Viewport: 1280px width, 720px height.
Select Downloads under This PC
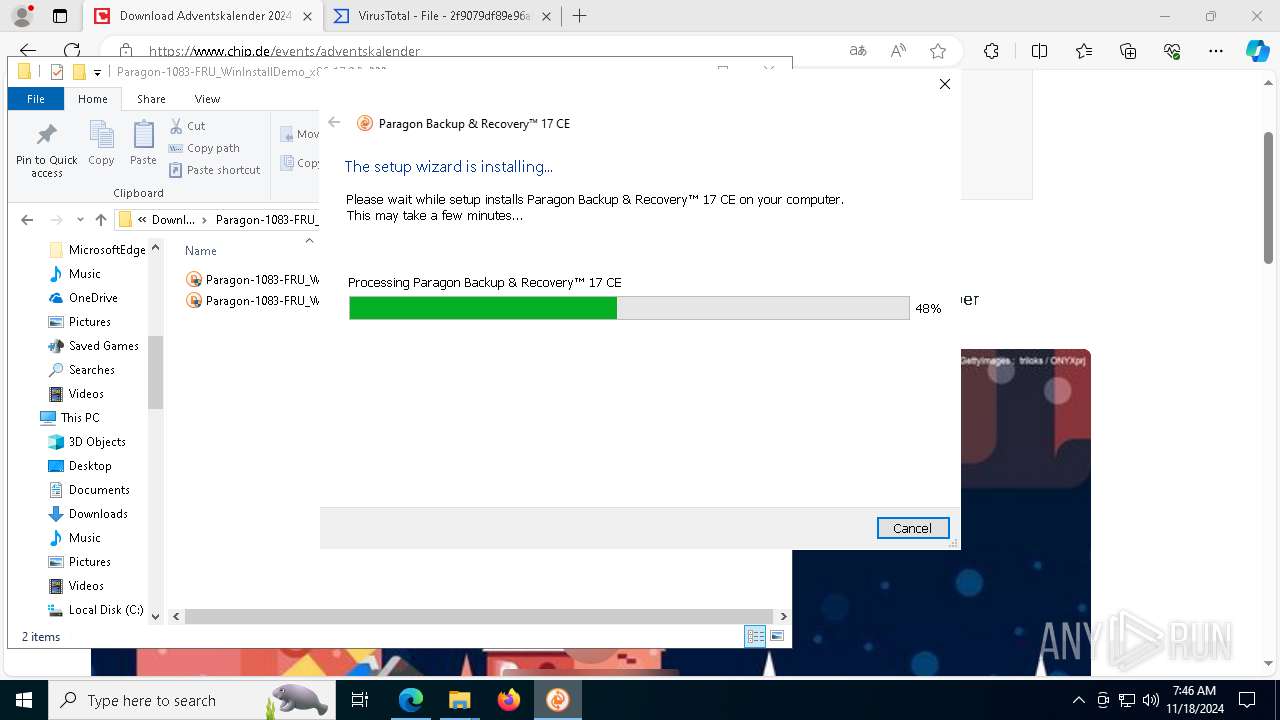[x=88, y=514]
